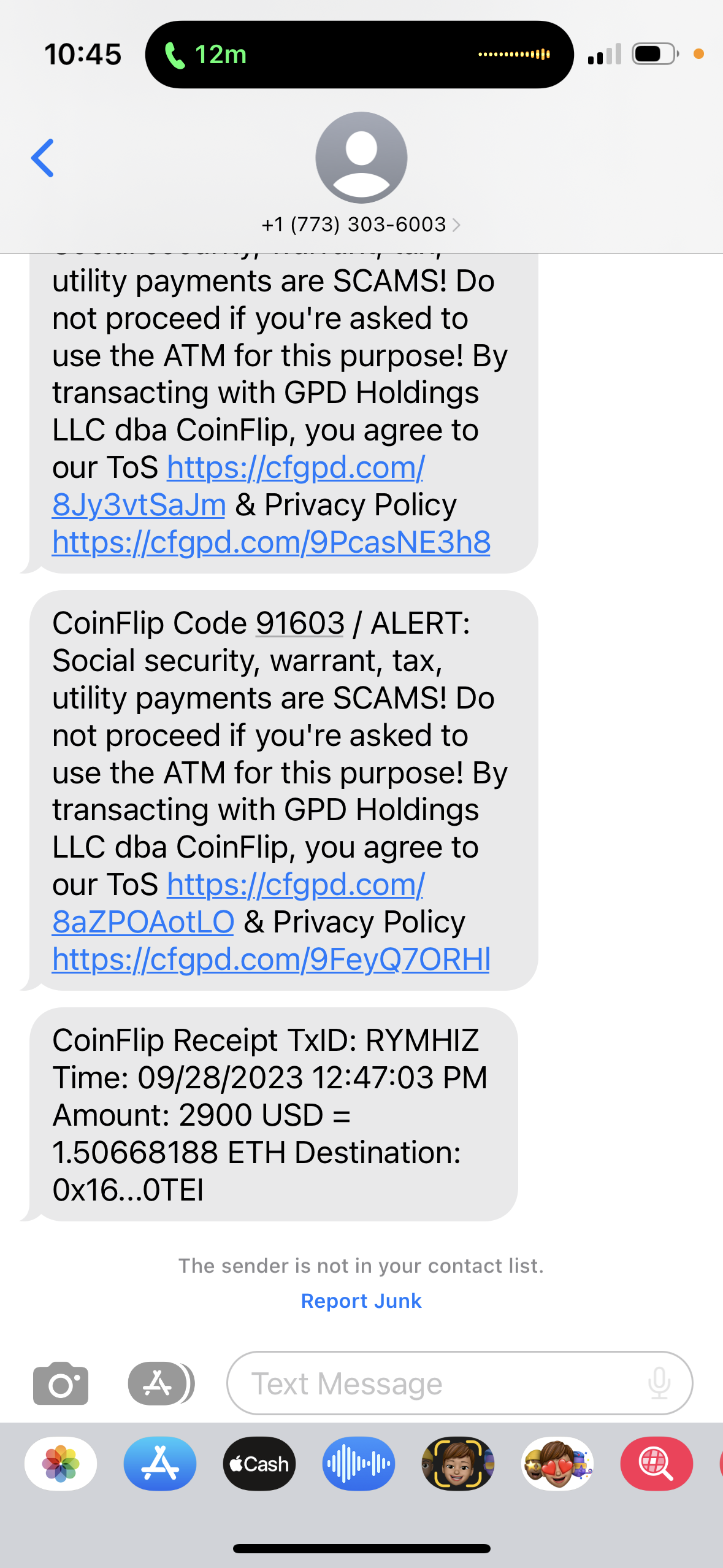Open the Memoji app icon
723x1568 pixels.
click(458, 1464)
